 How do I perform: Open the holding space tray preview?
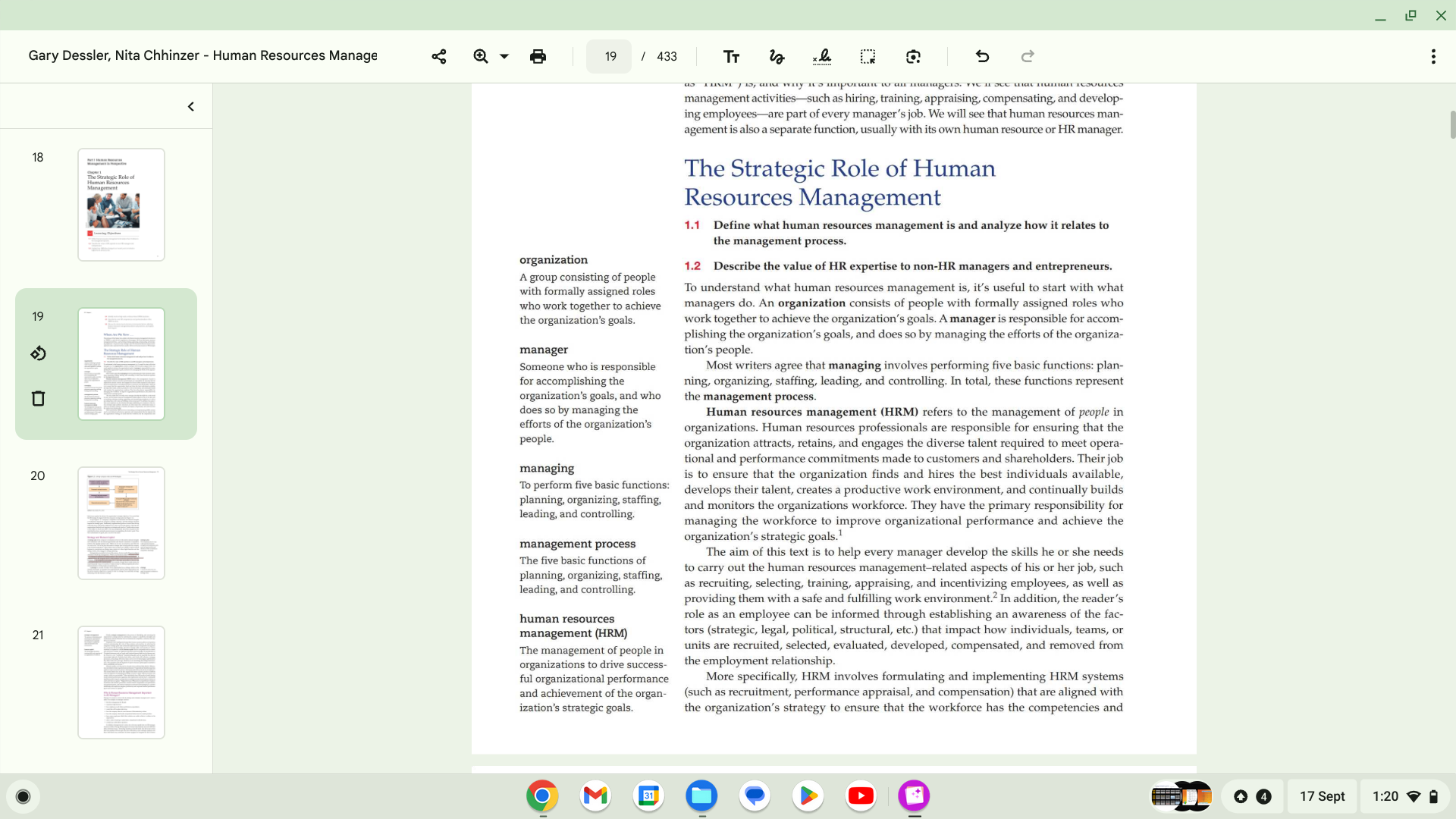[x=1181, y=796]
